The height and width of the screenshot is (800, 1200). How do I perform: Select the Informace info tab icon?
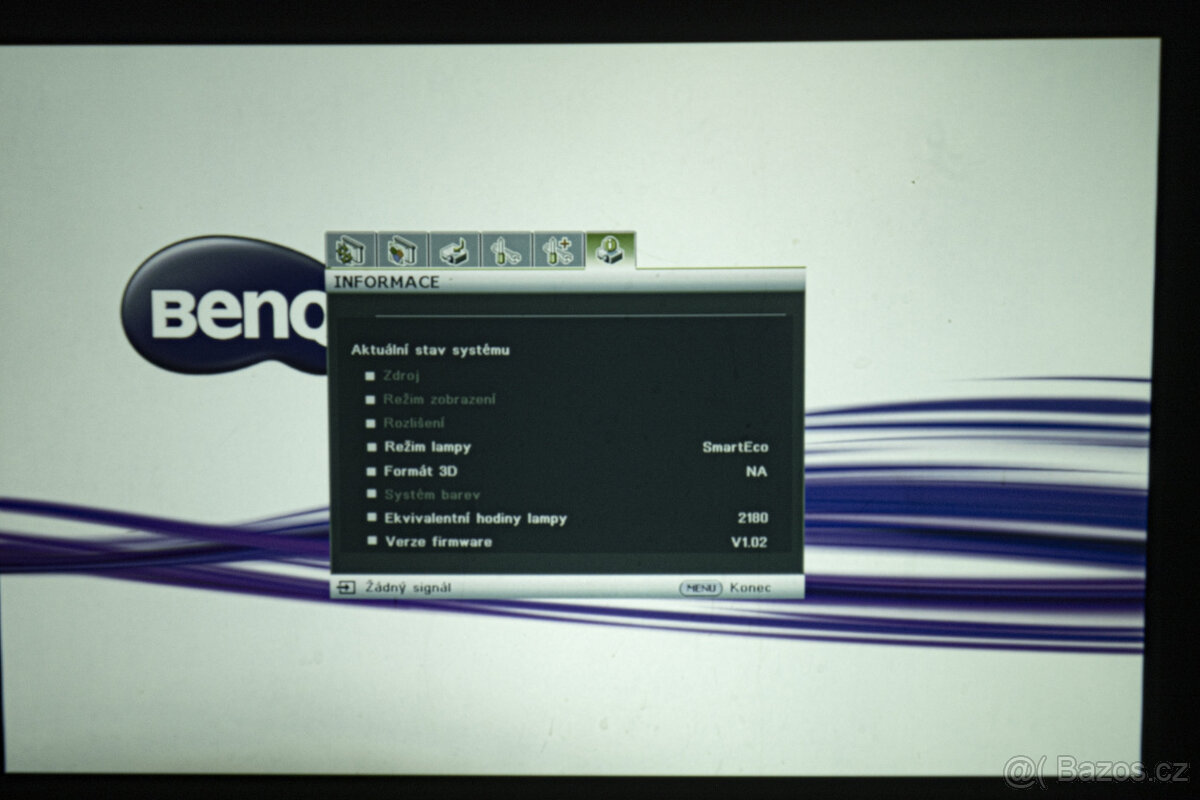pyautogui.click(x=608, y=250)
